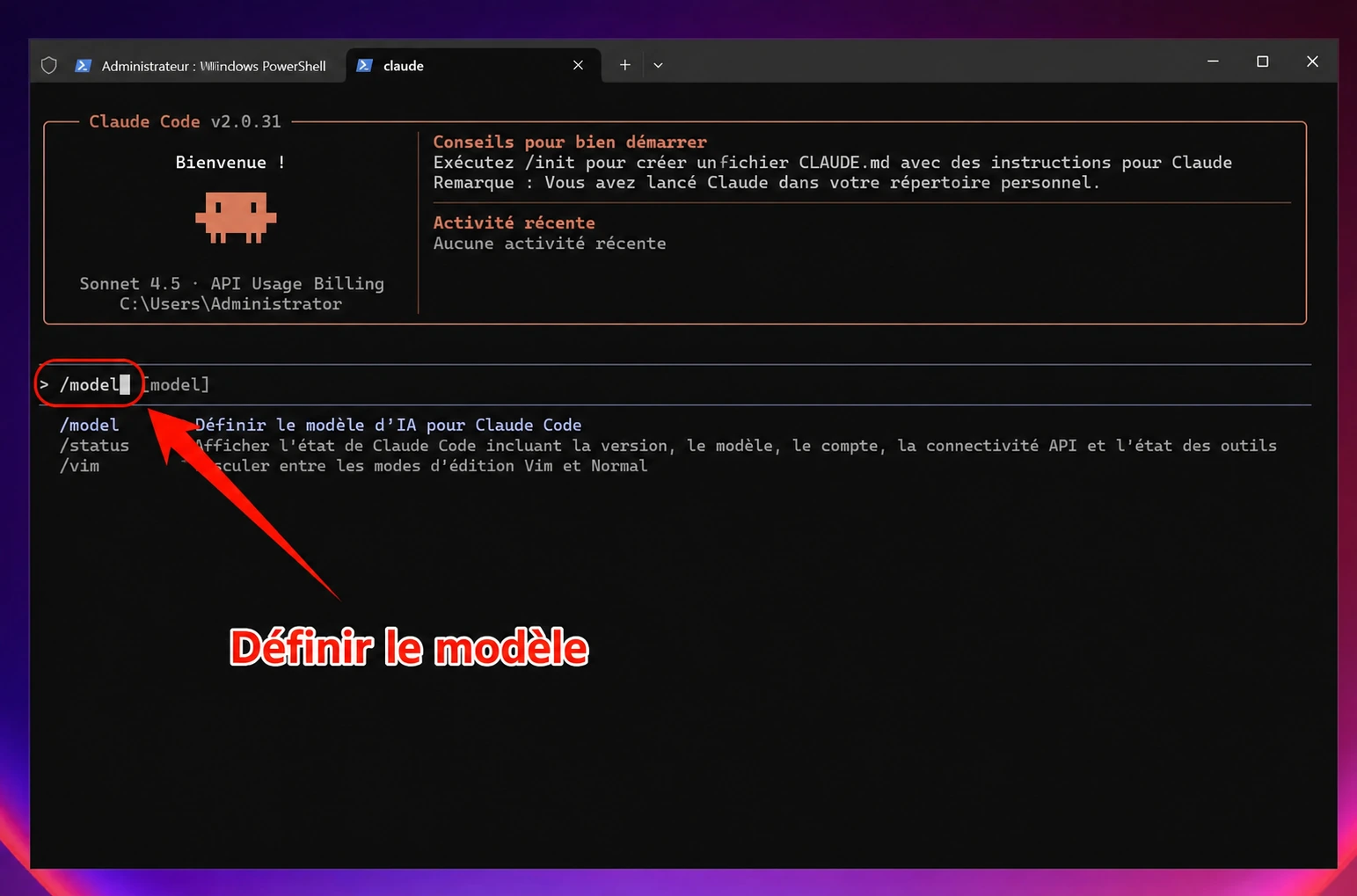Click the /status description about Claude Code state

point(735,446)
